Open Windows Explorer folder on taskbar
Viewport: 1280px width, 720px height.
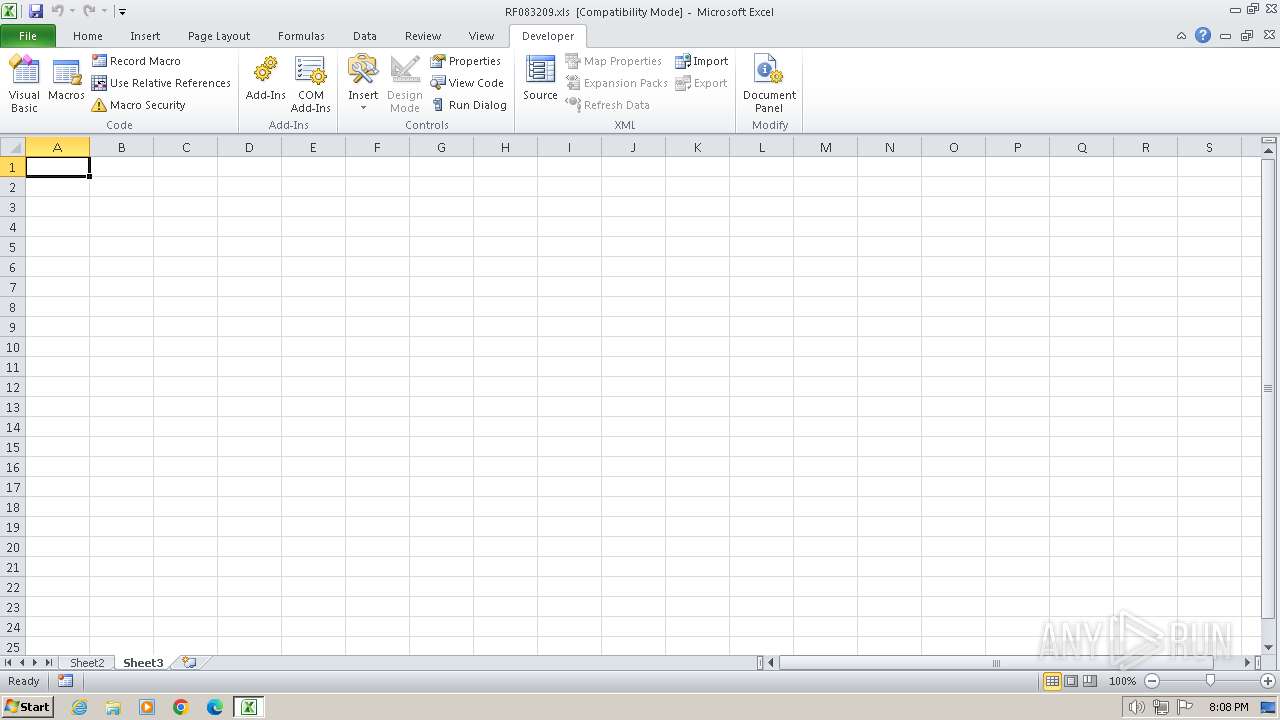[x=113, y=707]
